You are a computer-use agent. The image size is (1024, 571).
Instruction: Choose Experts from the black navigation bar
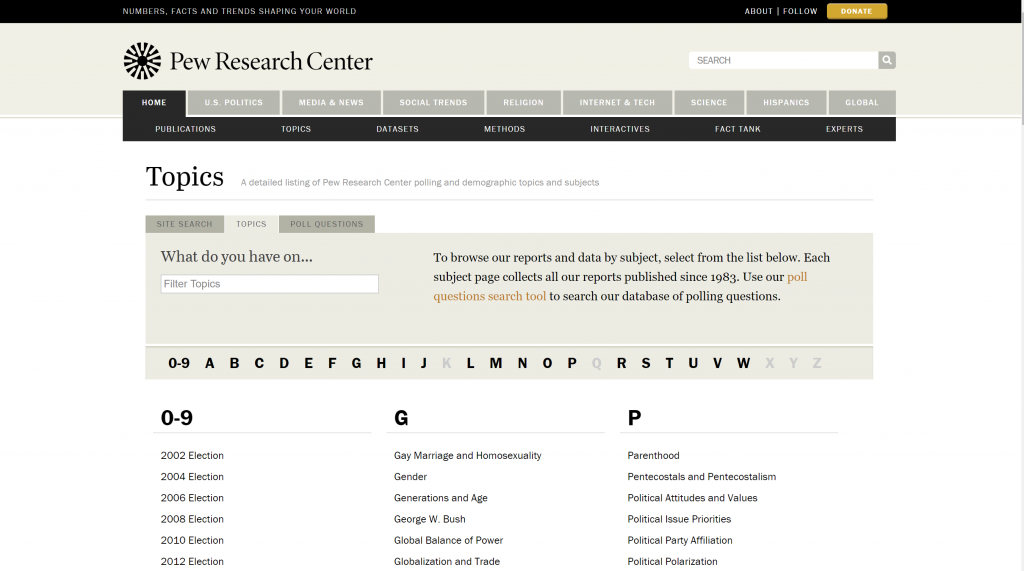tap(844, 129)
